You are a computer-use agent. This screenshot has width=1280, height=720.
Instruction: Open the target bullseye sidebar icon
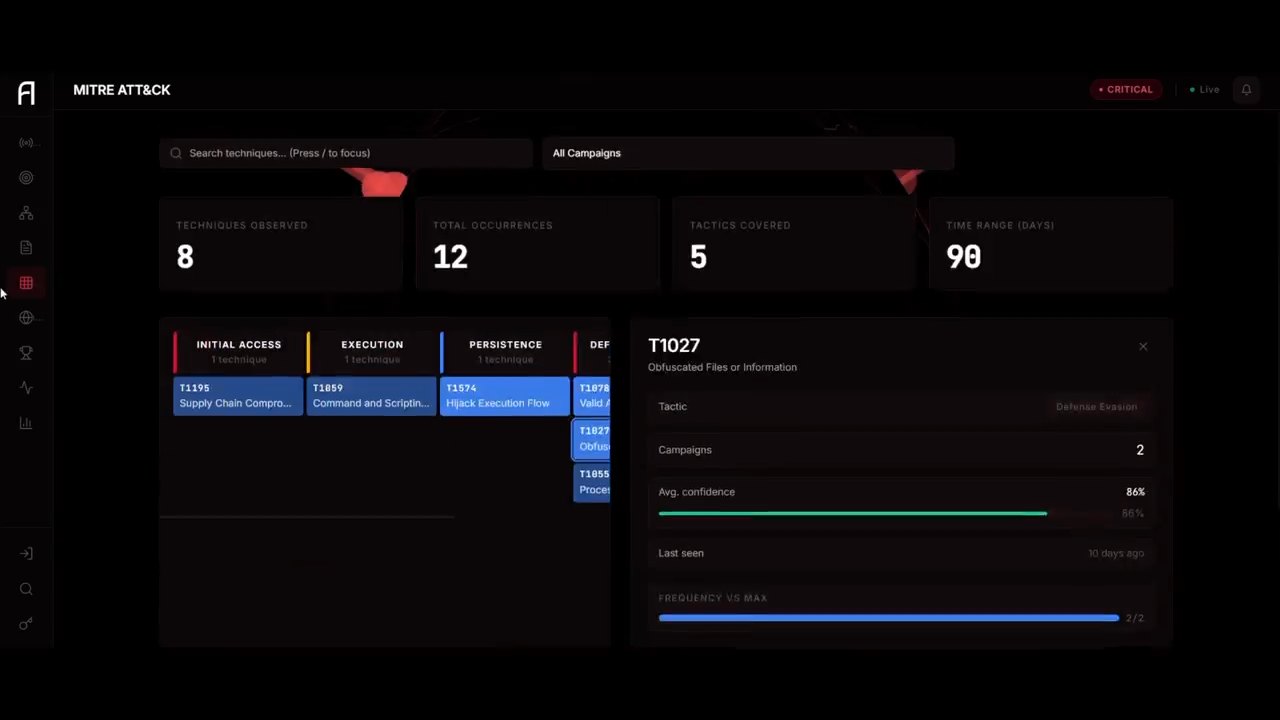(x=26, y=178)
